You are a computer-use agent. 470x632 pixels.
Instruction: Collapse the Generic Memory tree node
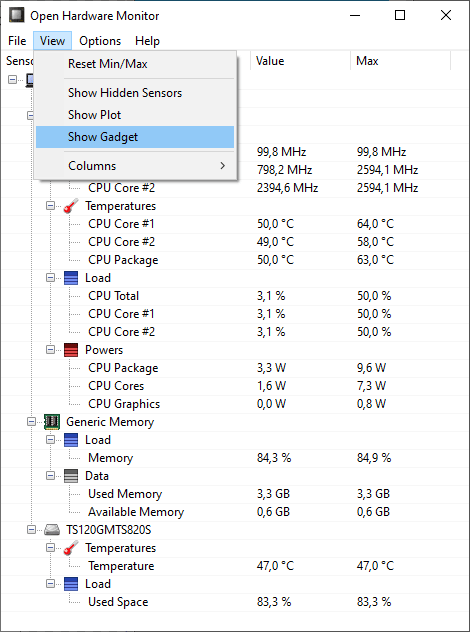click(x=31, y=422)
